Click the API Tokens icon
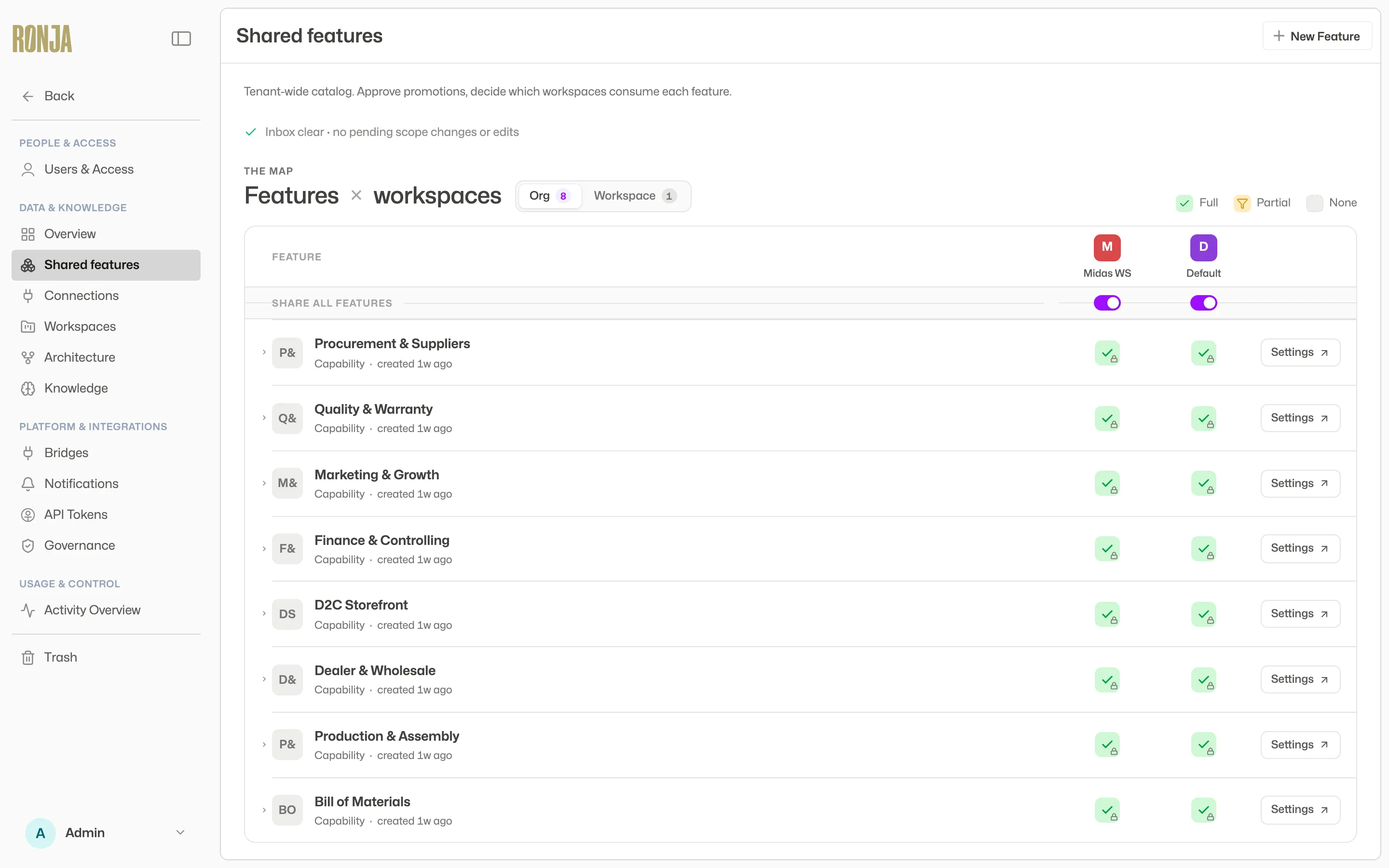The height and width of the screenshot is (868, 1389). tap(27, 515)
